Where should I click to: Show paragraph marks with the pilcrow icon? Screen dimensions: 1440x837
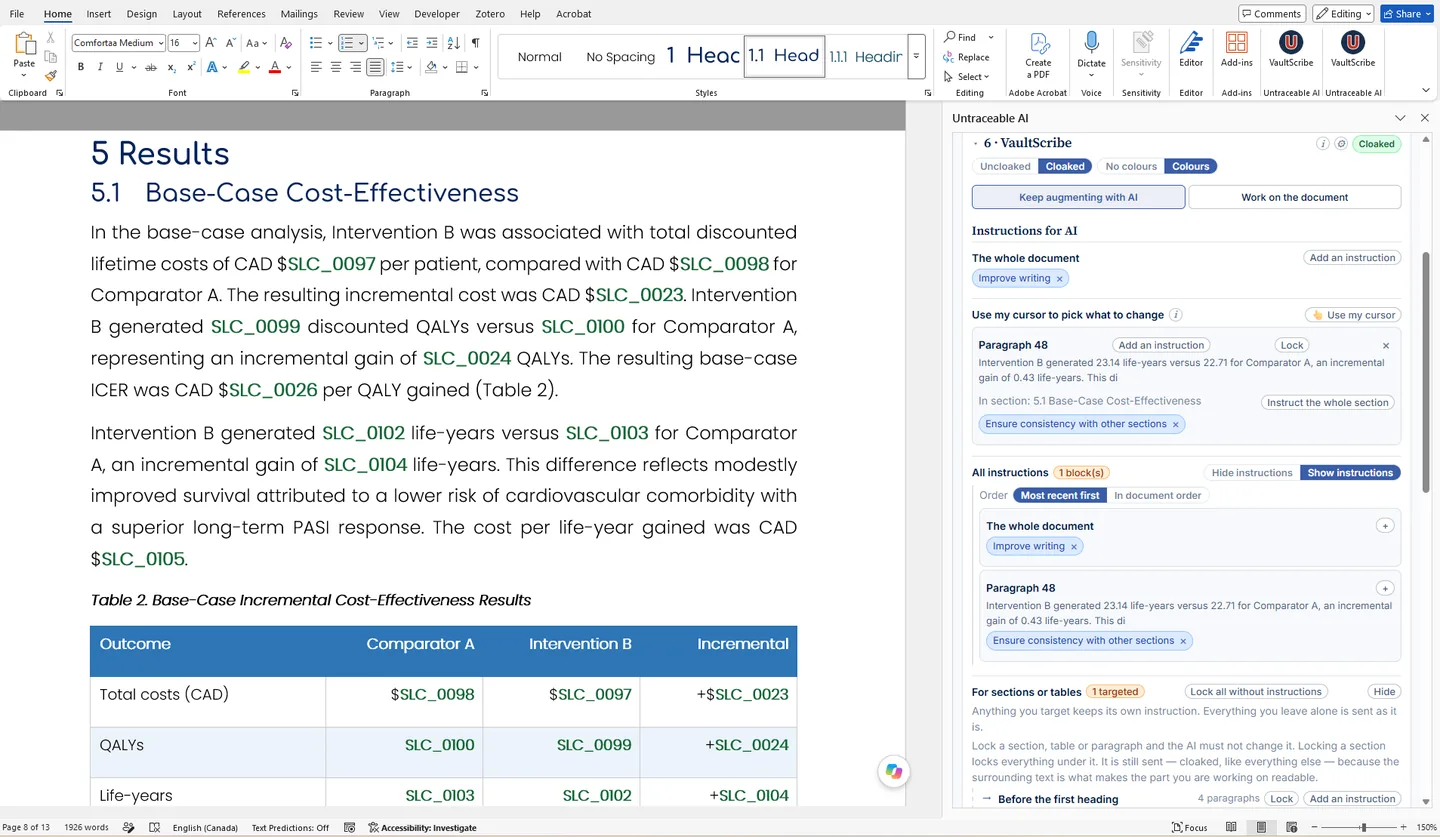475,43
